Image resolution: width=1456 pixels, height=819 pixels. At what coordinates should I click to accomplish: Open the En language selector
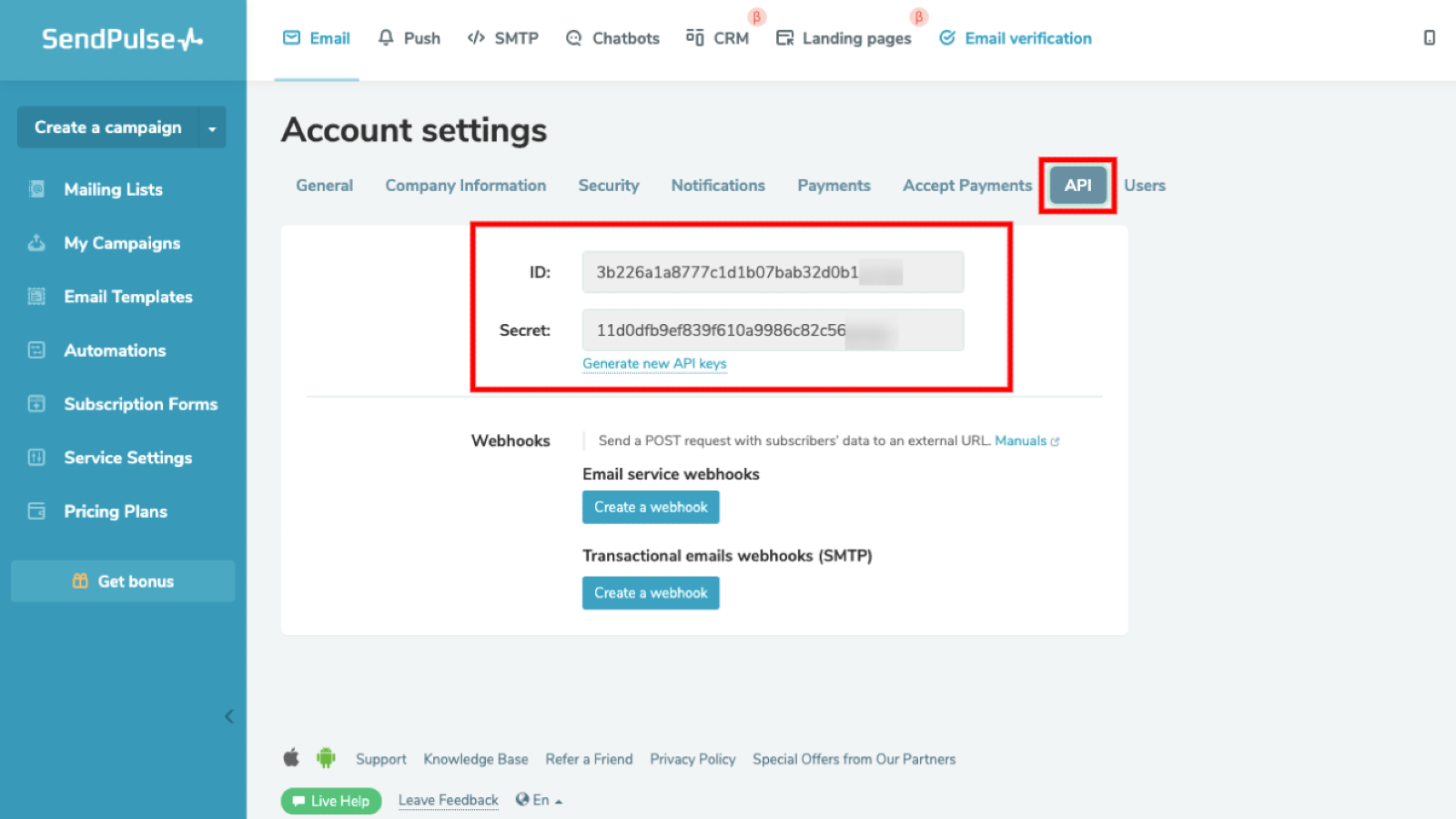[540, 800]
